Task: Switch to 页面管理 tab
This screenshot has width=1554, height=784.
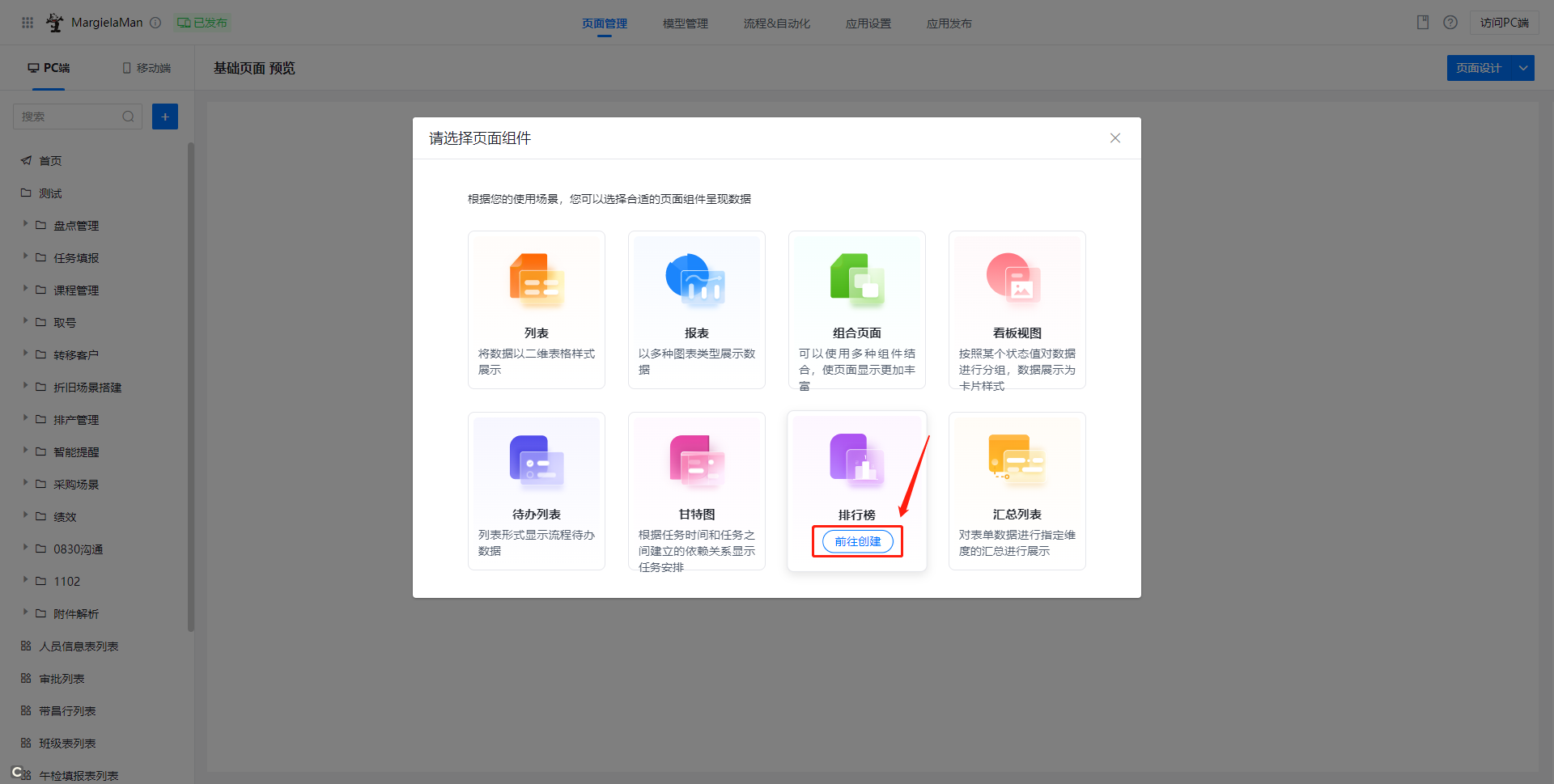Action: coord(605,23)
